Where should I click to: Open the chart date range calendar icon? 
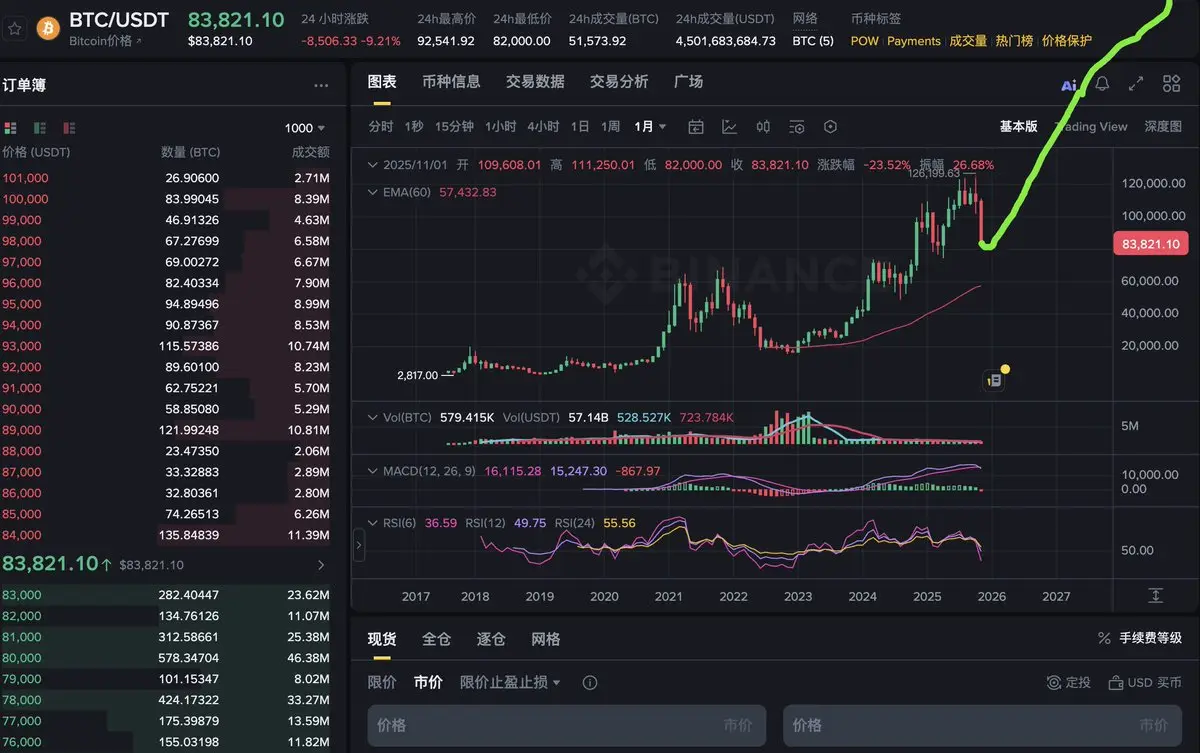tap(696, 127)
